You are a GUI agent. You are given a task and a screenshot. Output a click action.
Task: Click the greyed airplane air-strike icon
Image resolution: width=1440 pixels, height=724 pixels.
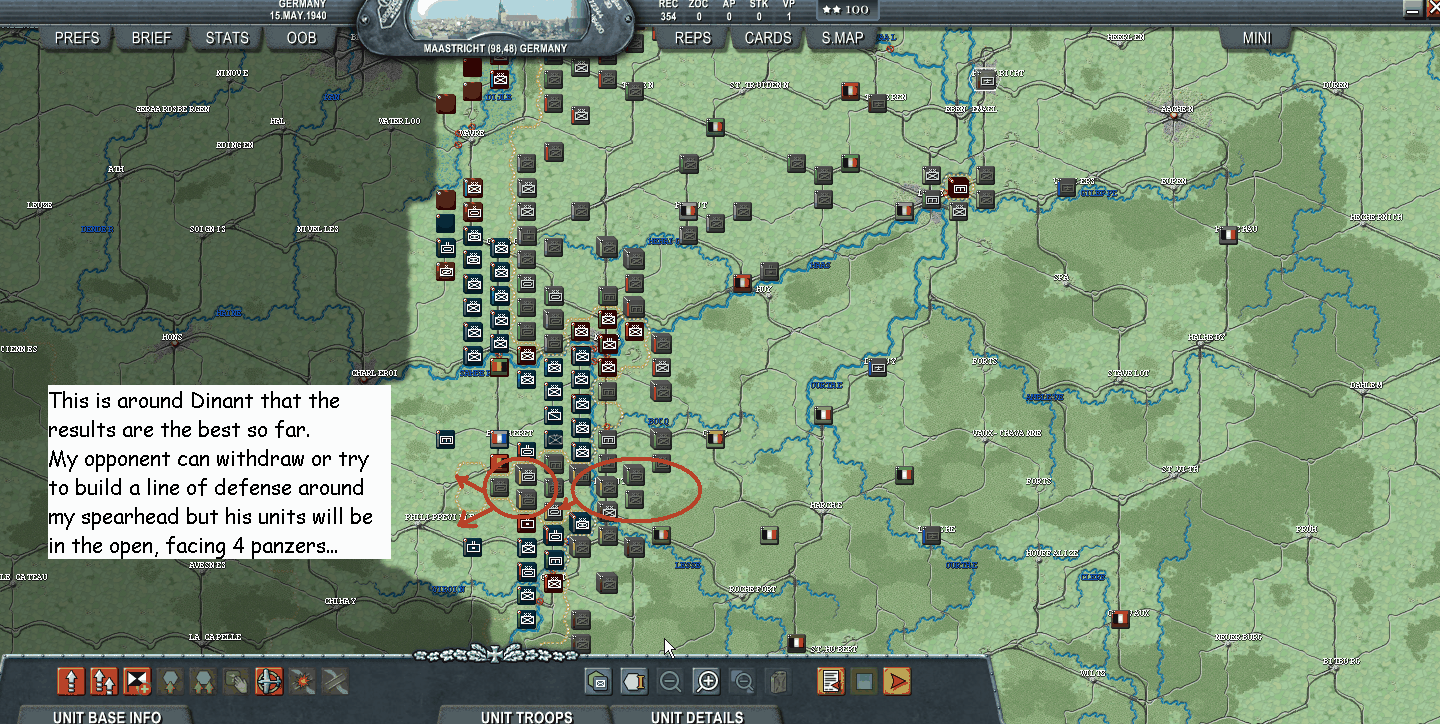[335, 682]
